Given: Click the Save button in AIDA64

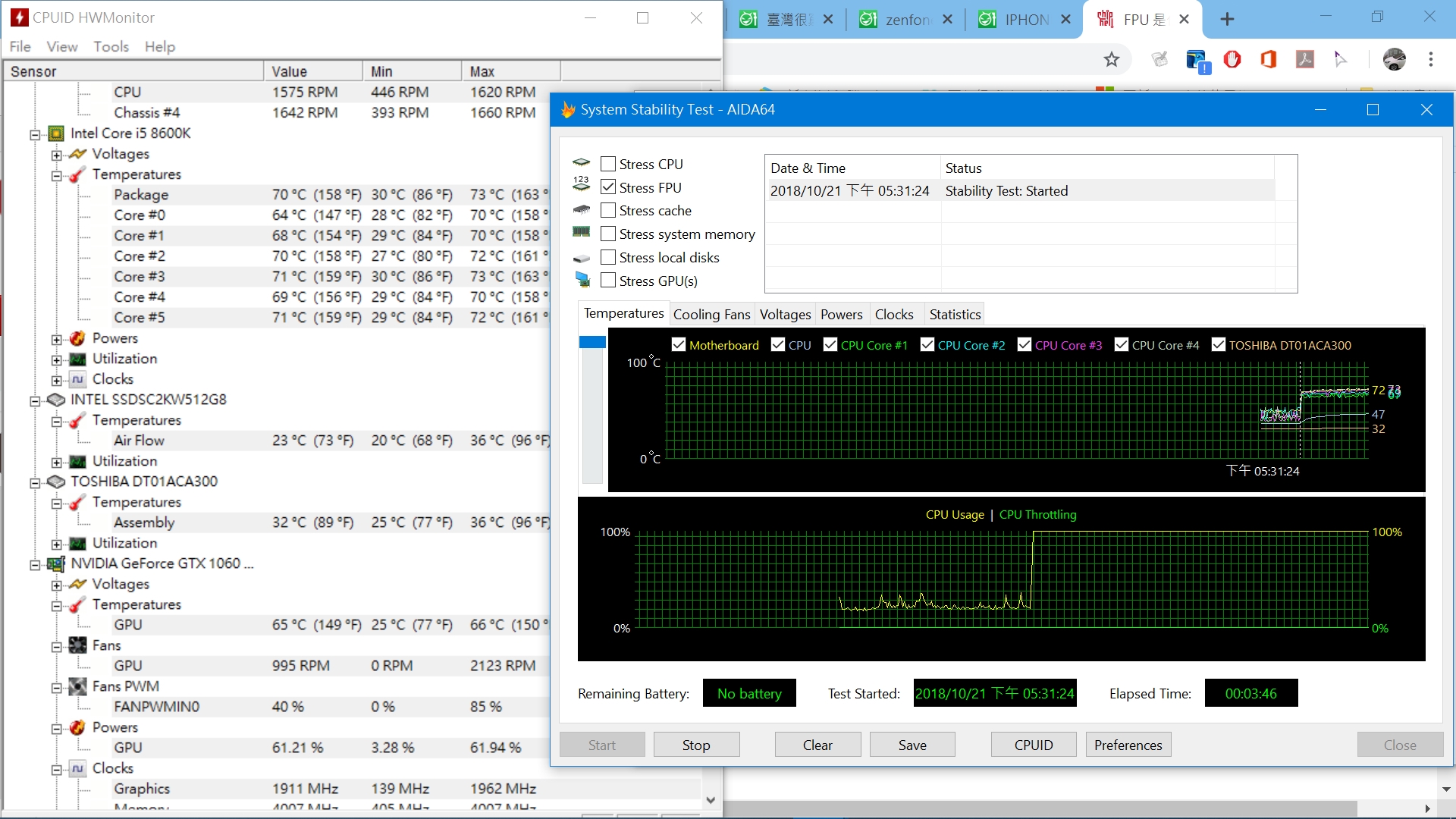Looking at the screenshot, I should 912,745.
